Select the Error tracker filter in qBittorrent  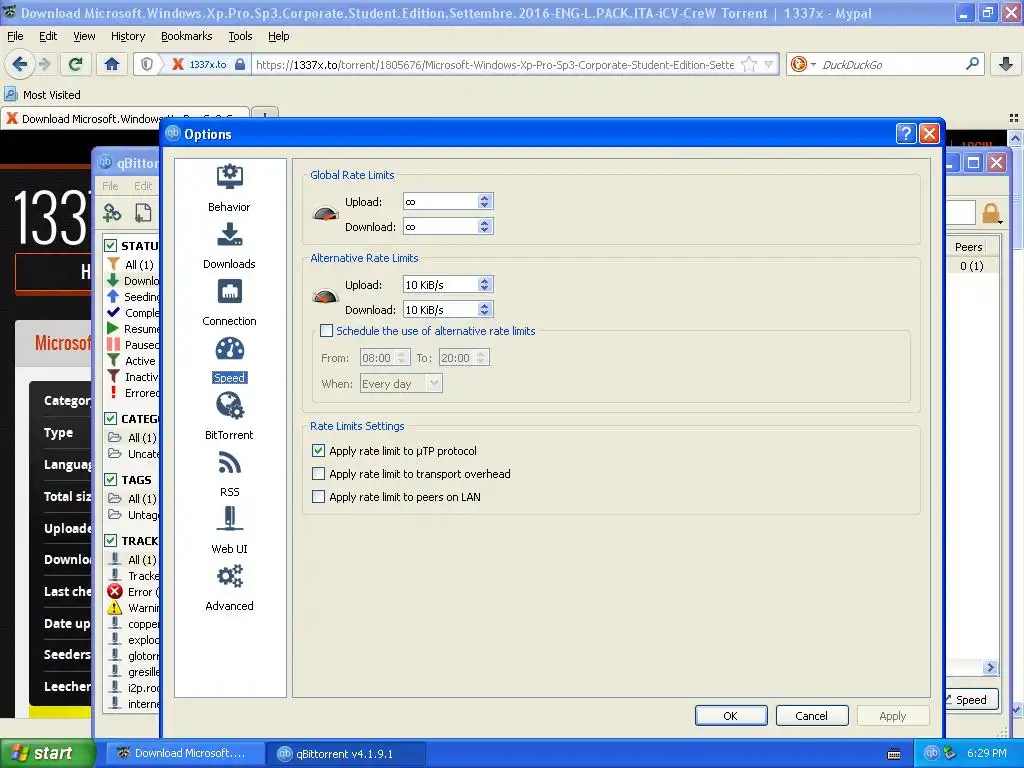133,592
